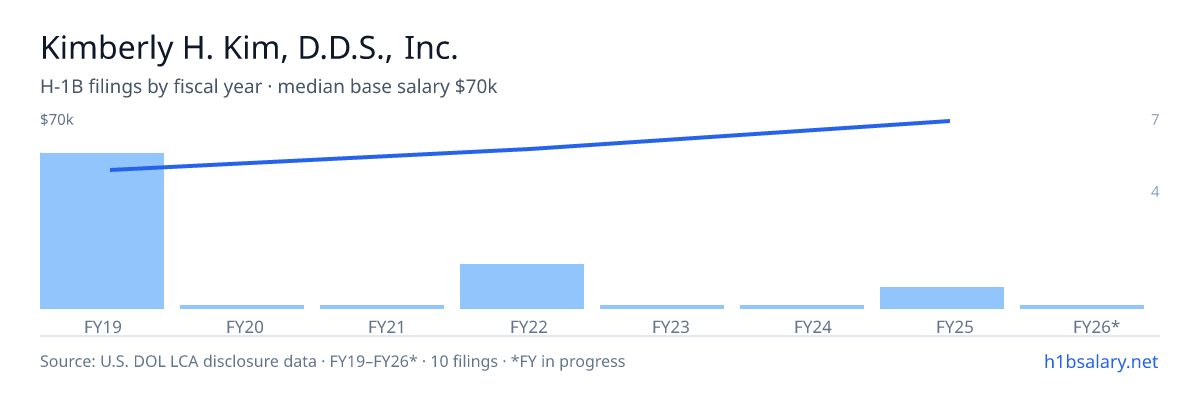
Task: Click the DOL LCA source footnote
Action: pyautogui.click(x=332, y=361)
